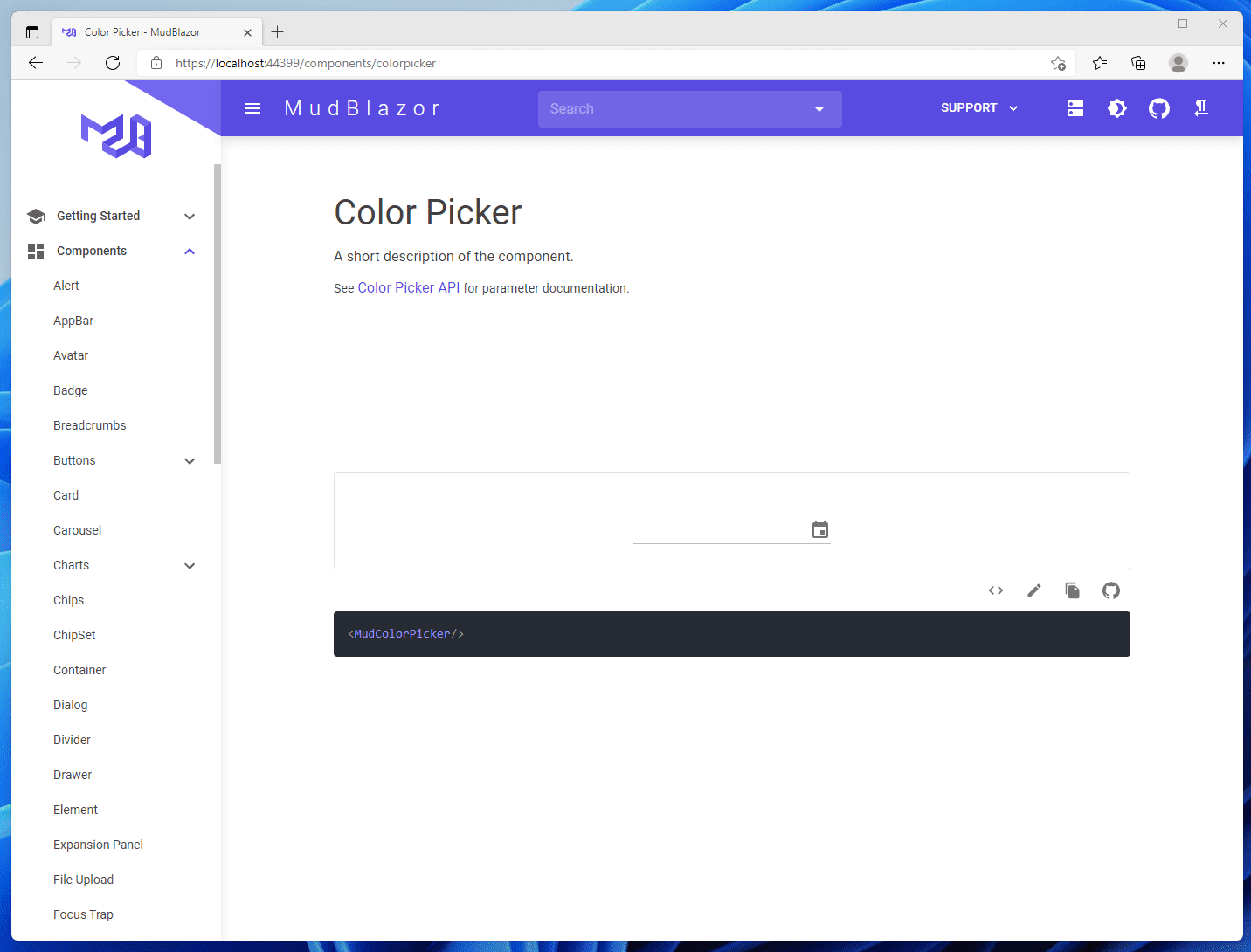
Task: Click the MudBlazor logo in the sidebar
Action: coord(118,135)
